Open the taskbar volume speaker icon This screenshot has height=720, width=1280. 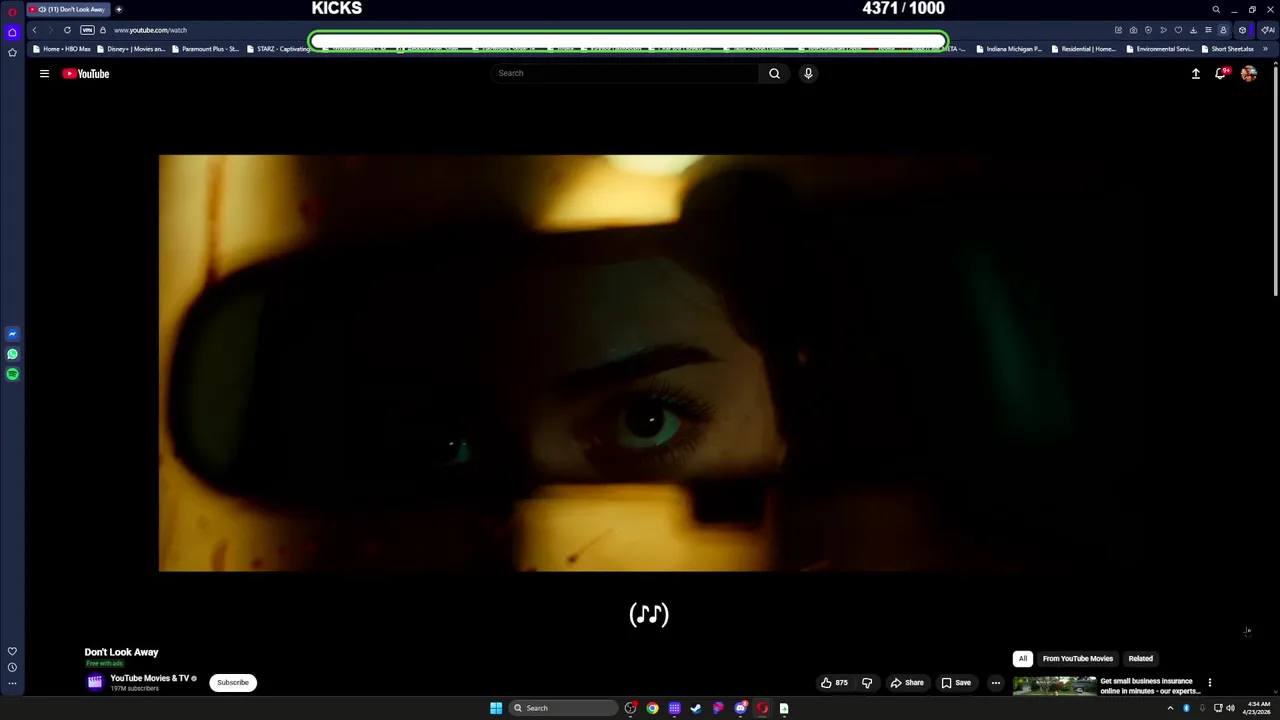point(1230,708)
